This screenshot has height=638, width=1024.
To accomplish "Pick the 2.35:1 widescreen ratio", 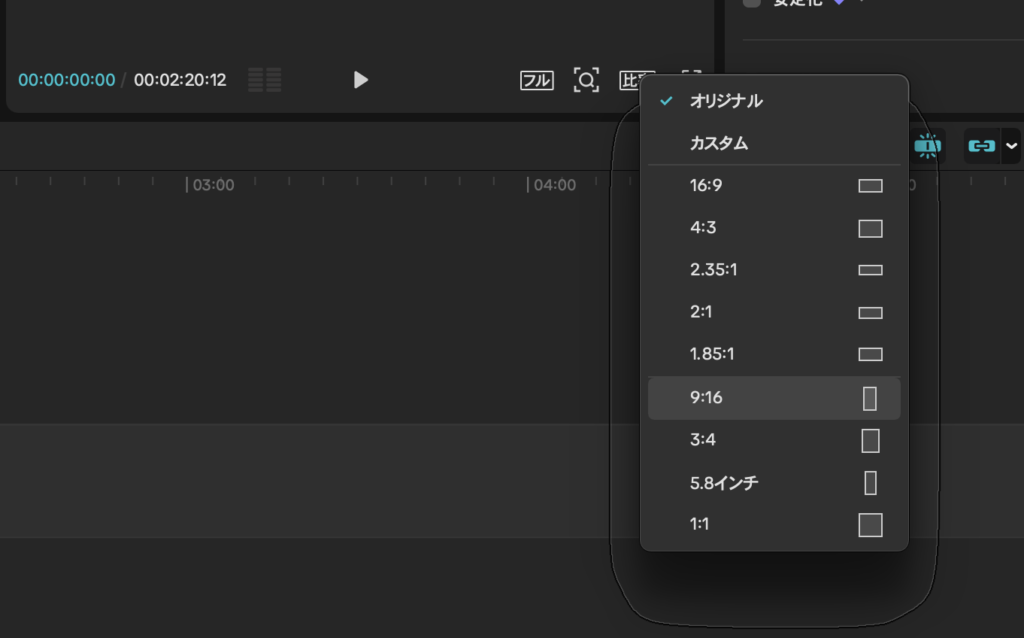I will [x=713, y=270].
